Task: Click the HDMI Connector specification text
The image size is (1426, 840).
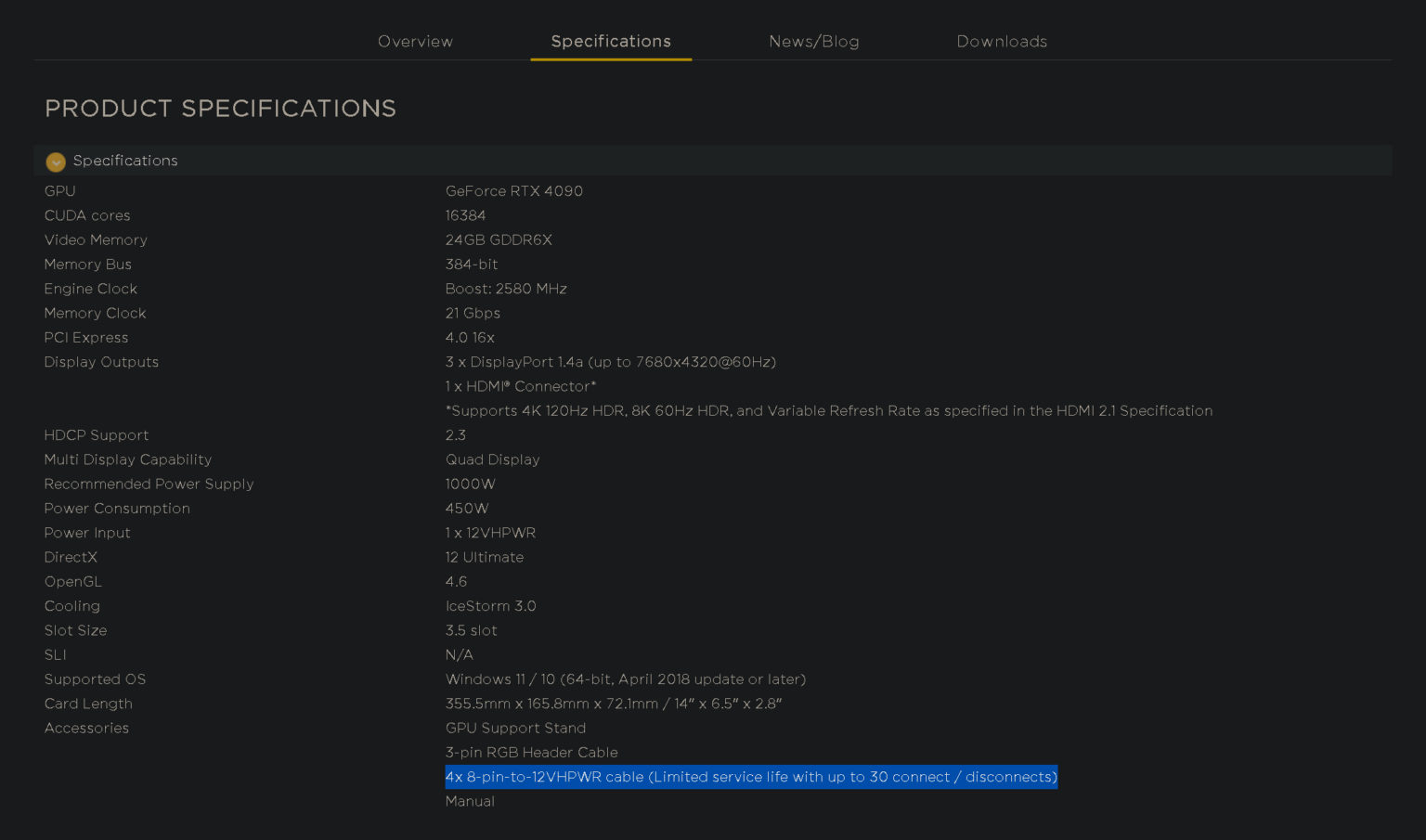Action: pyautogui.click(x=520, y=386)
